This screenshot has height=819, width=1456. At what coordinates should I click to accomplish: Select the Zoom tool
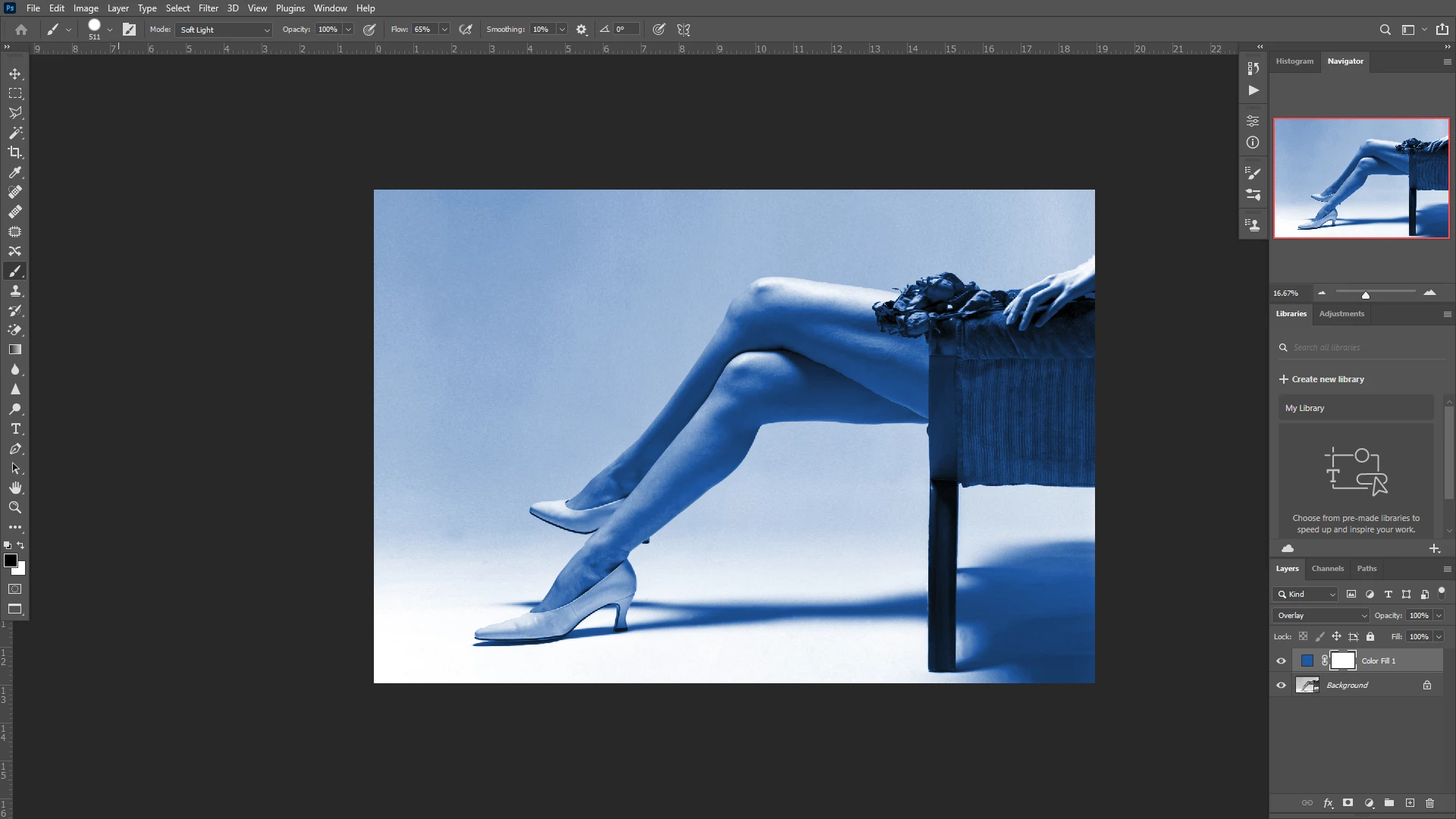coord(15,508)
